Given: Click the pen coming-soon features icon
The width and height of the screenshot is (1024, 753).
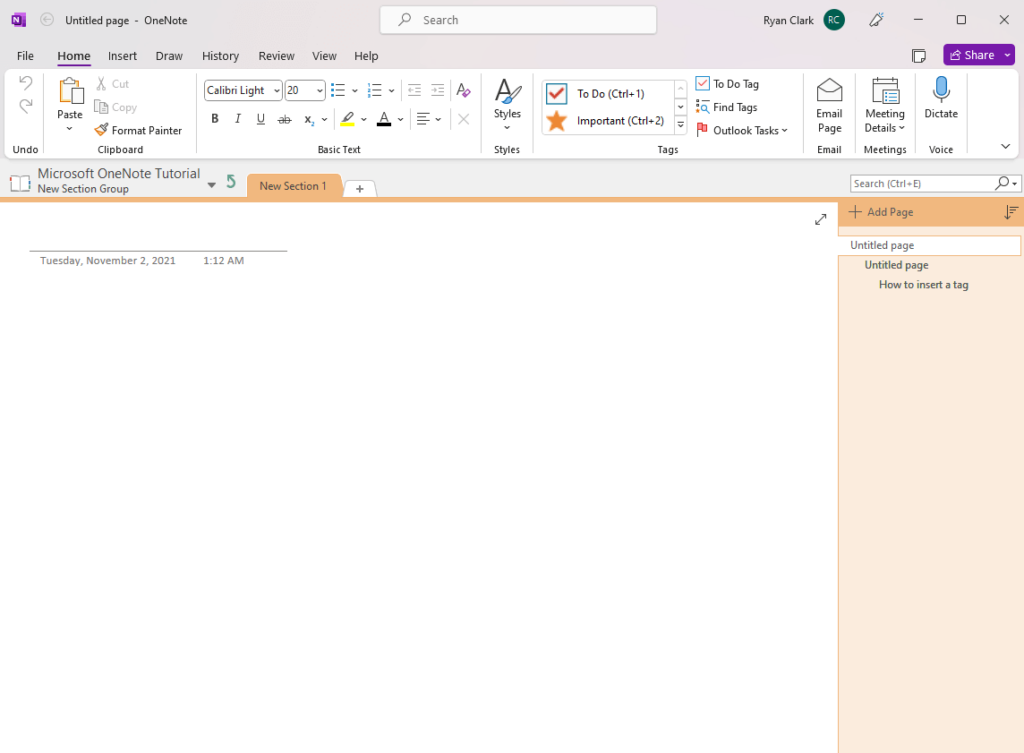Looking at the screenshot, I should coord(876,20).
